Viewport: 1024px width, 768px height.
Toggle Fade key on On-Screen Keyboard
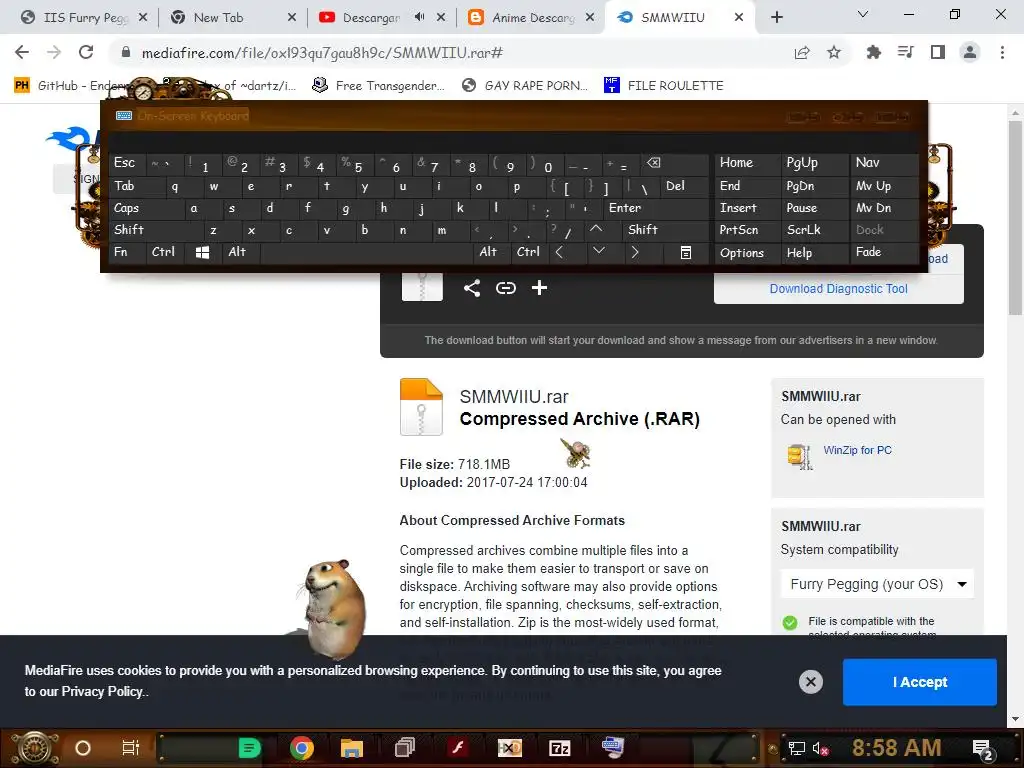[x=884, y=252]
